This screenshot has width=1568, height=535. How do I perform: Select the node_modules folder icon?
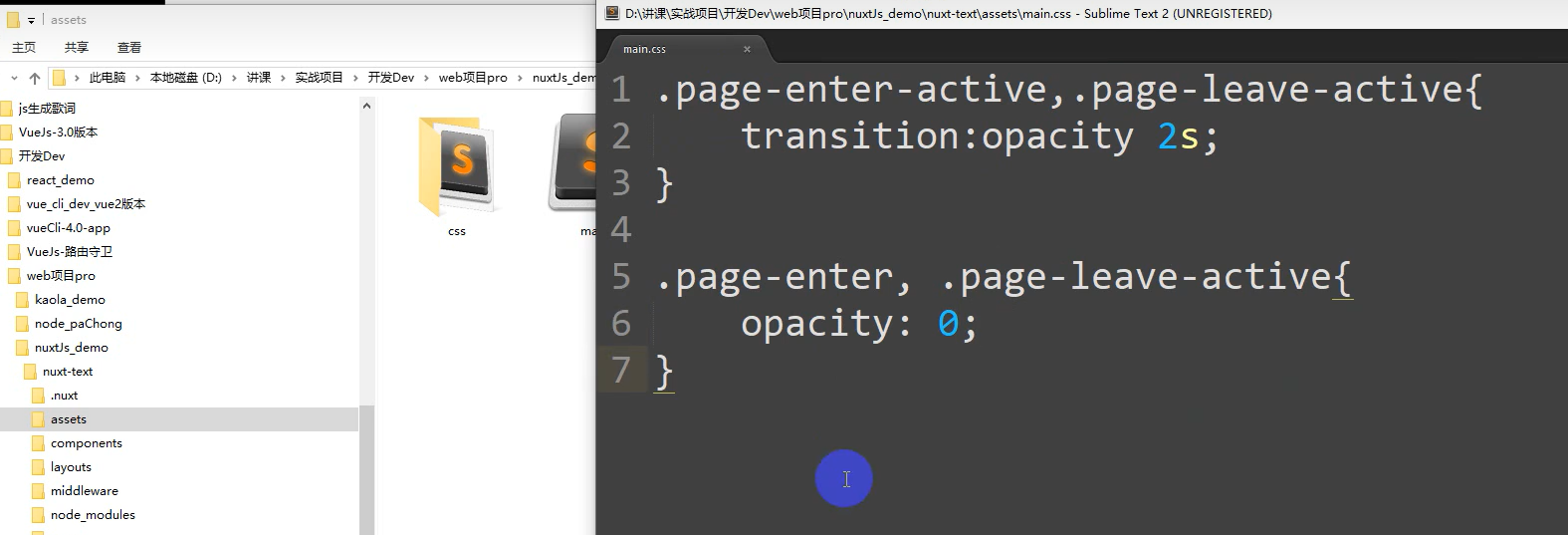click(38, 515)
